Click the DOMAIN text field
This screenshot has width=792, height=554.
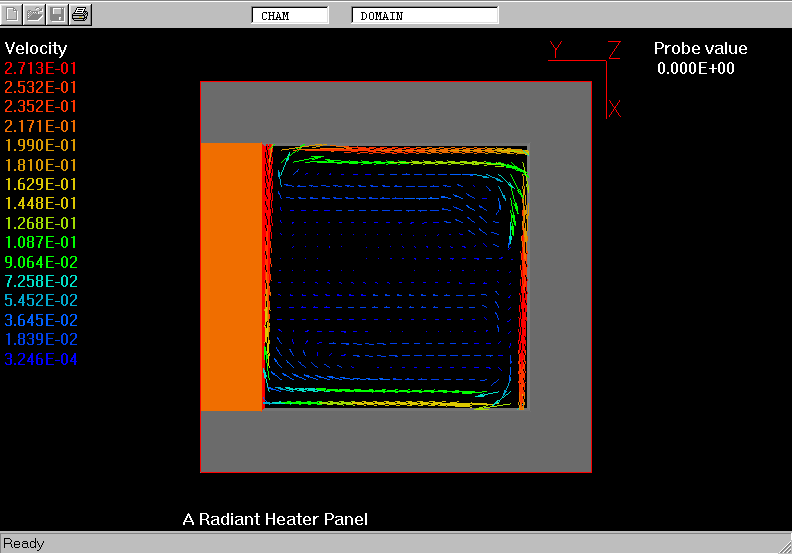[x=424, y=16]
